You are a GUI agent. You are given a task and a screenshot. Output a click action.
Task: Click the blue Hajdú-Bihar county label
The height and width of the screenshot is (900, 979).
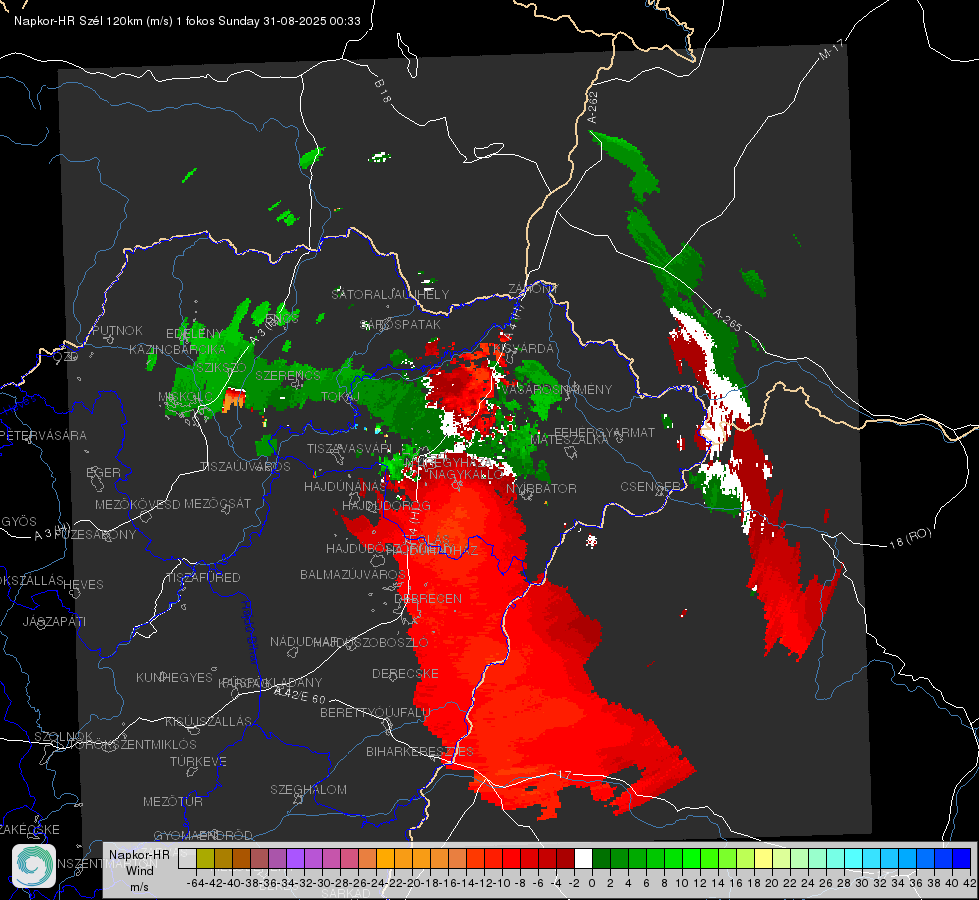click(x=250, y=631)
